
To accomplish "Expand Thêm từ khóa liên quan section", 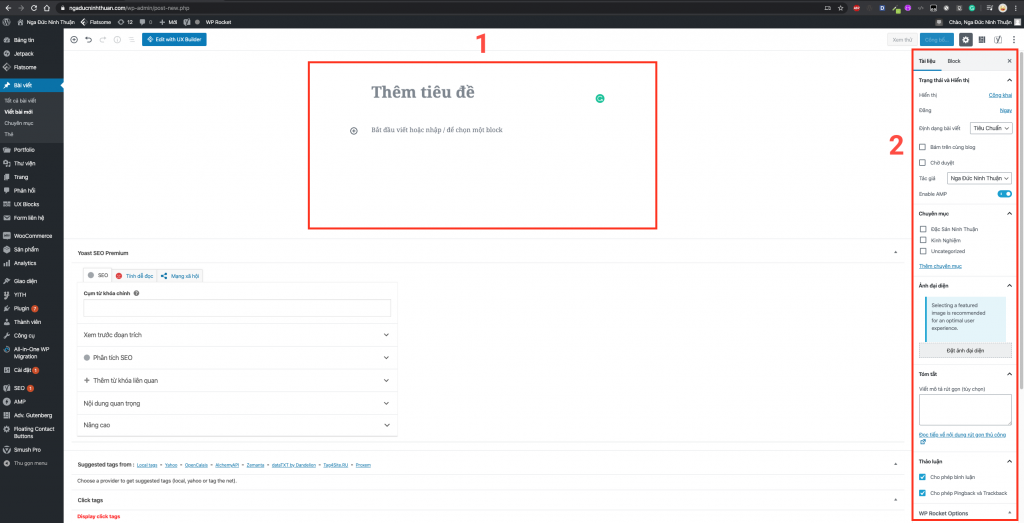I will [237, 381].
